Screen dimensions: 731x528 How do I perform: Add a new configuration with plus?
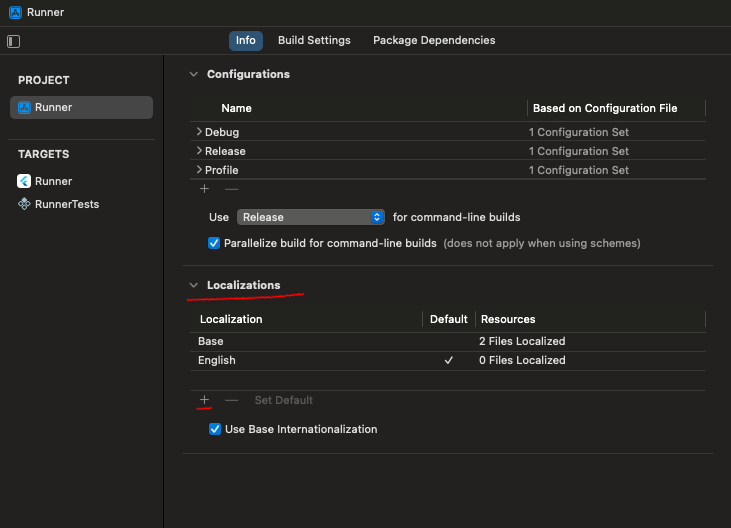point(204,189)
